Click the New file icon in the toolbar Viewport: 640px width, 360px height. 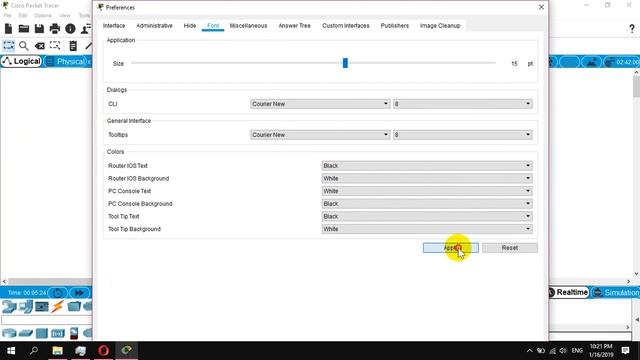[8, 29]
